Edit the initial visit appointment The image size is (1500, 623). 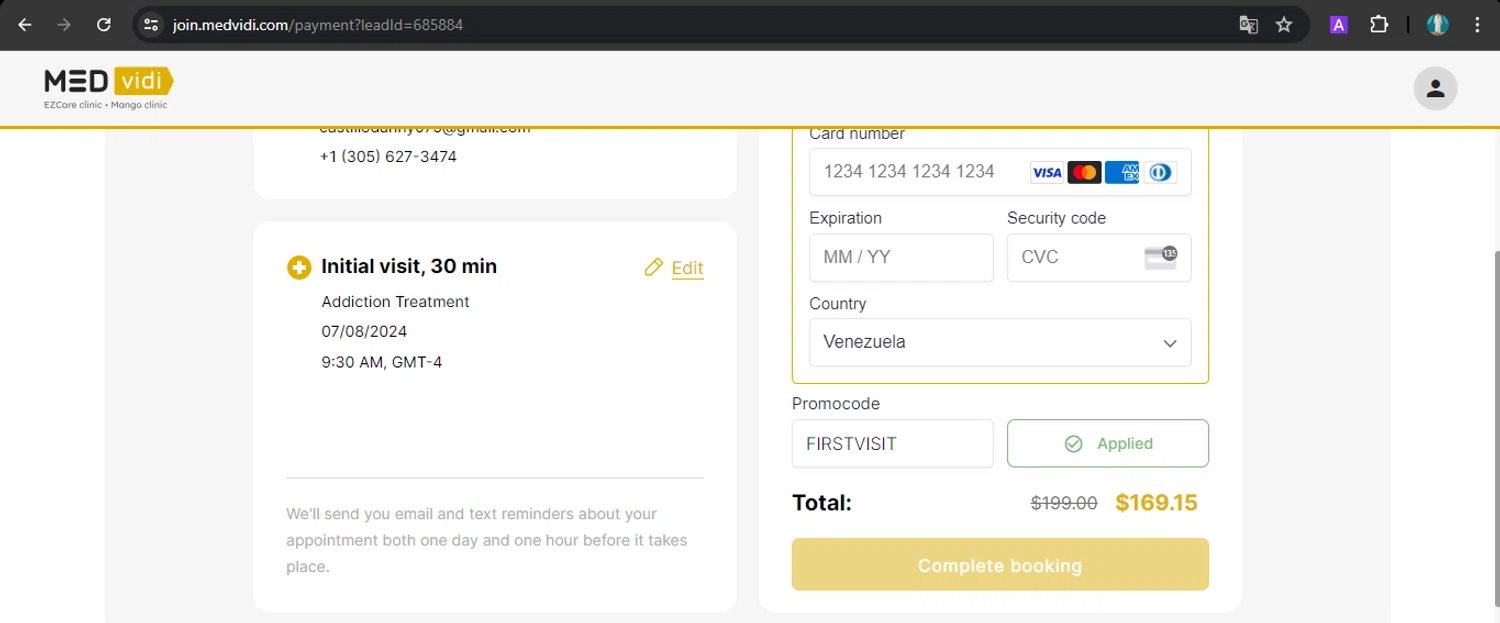(x=688, y=268)
